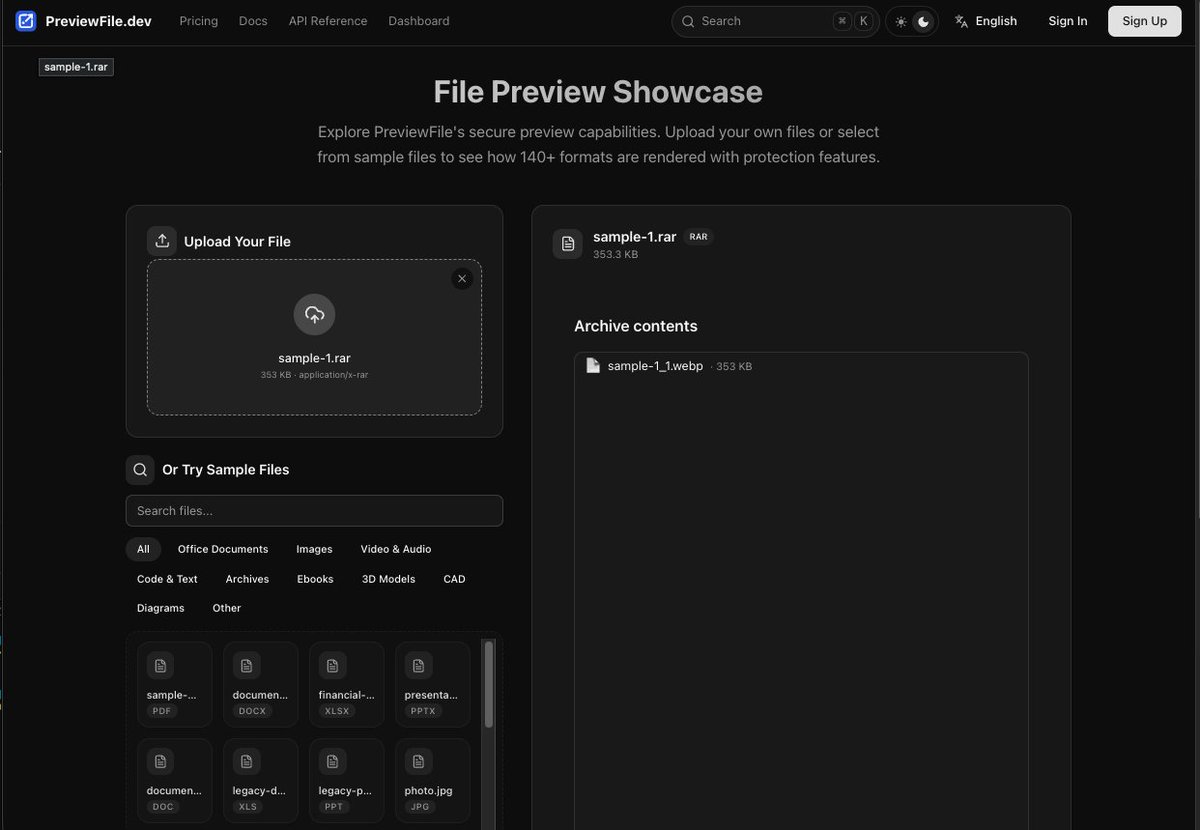Filter by Video & Audio
This screenshot has width=1200, height=830.
(396, 549)
